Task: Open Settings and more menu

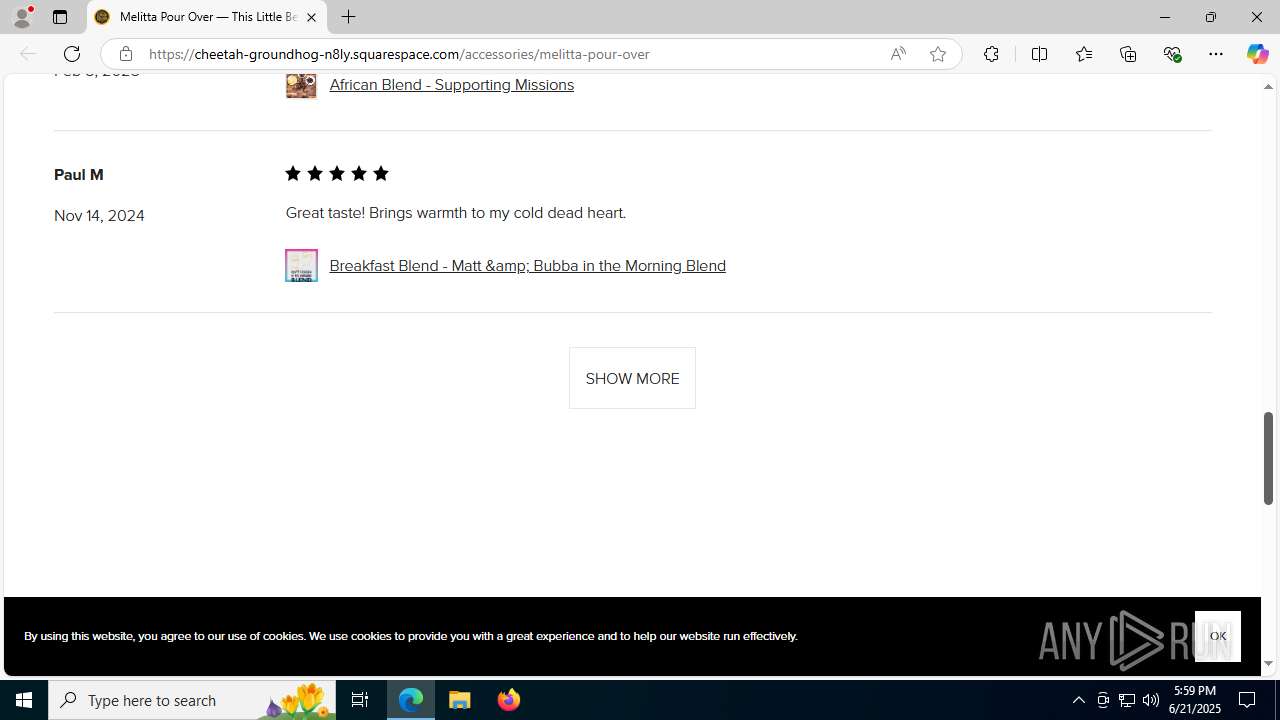Action: [x=1216, y=54]
